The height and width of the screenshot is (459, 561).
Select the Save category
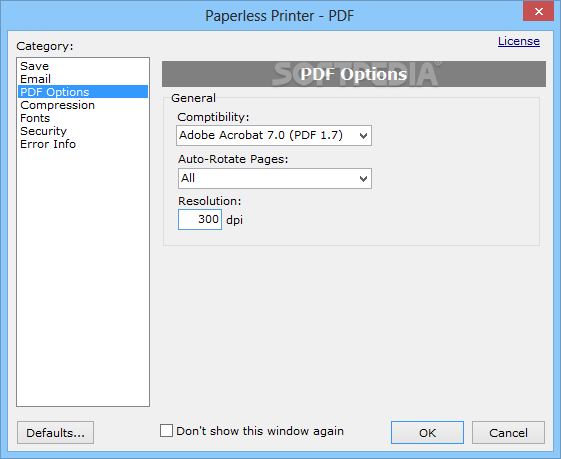tap(83, 66)
